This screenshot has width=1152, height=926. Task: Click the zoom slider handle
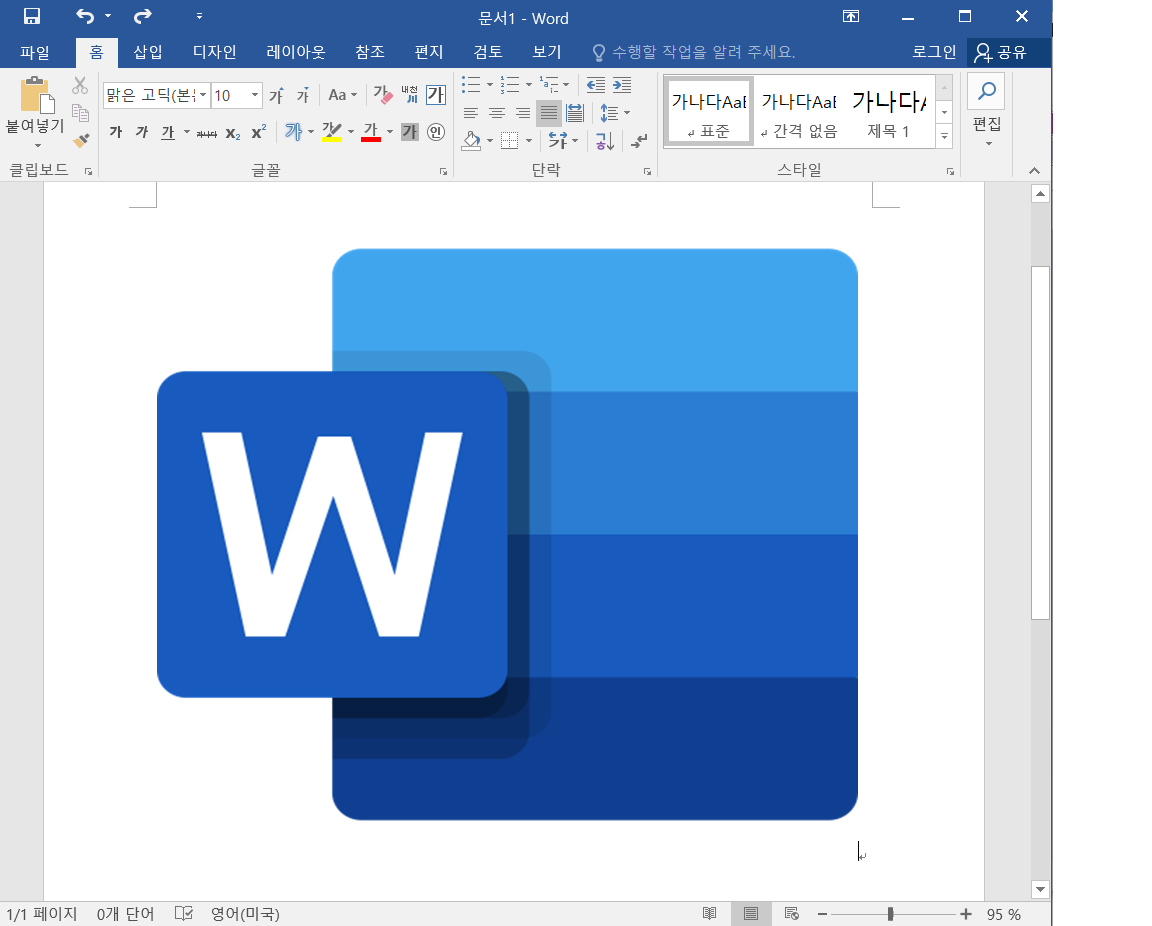pos(890,914)
